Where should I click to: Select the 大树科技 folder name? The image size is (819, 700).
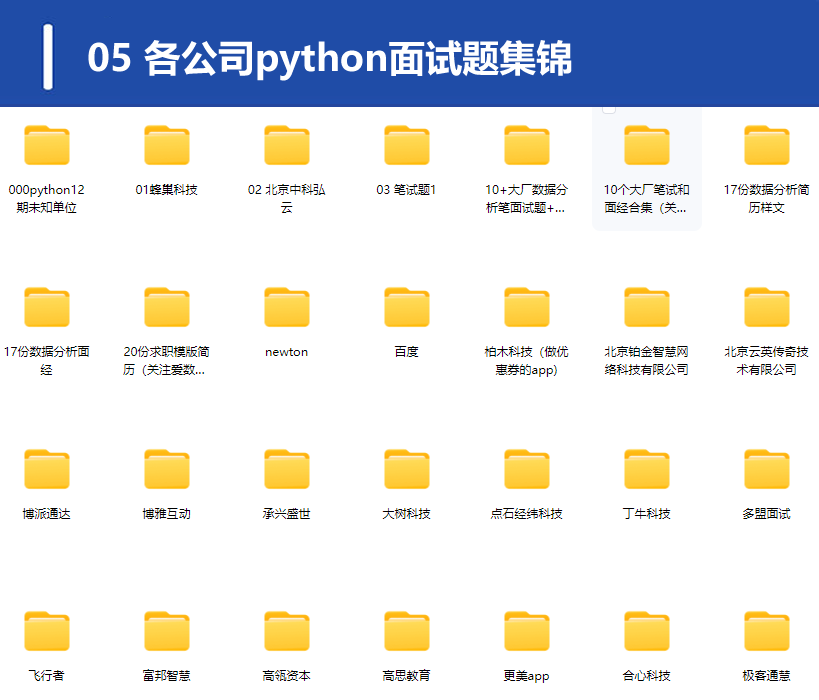coord(407,514)
